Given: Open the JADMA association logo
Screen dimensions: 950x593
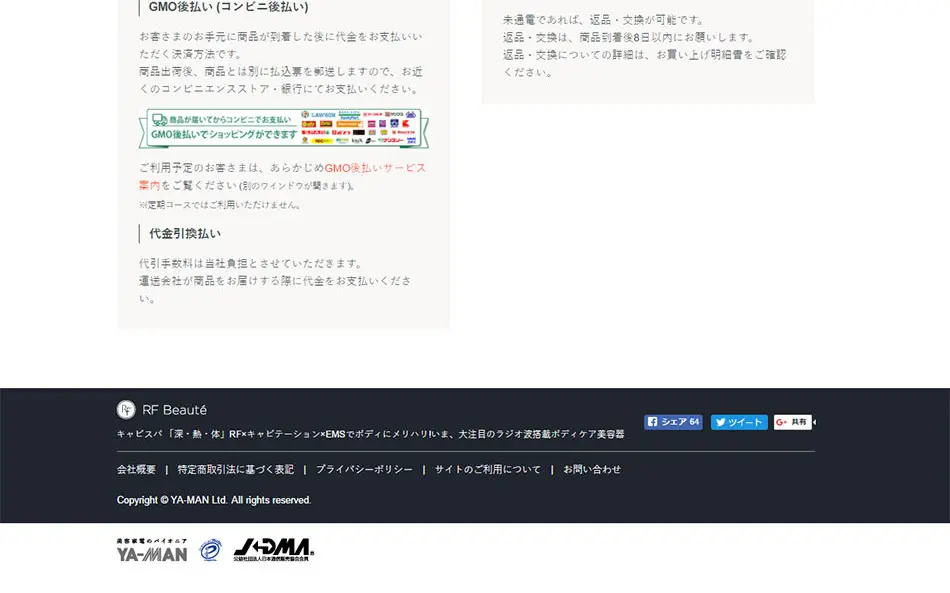Looking at the screenshot, I should (274, 550).
